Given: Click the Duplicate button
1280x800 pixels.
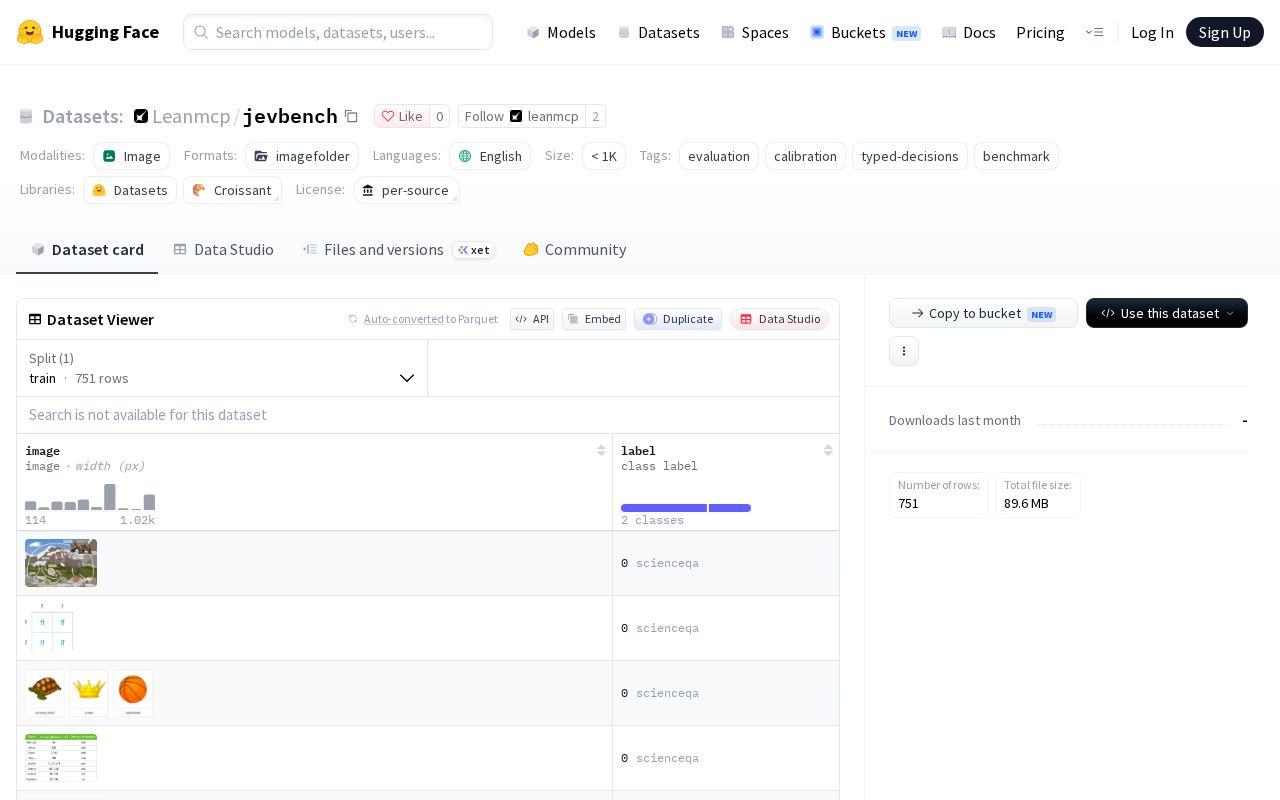Looking at the screenshot, I should tap(678, 319).
